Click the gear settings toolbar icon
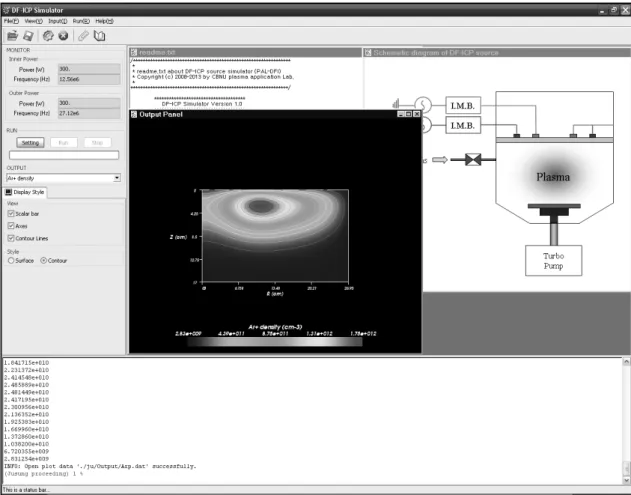This screenshot has height=495, width=631. 48,36
